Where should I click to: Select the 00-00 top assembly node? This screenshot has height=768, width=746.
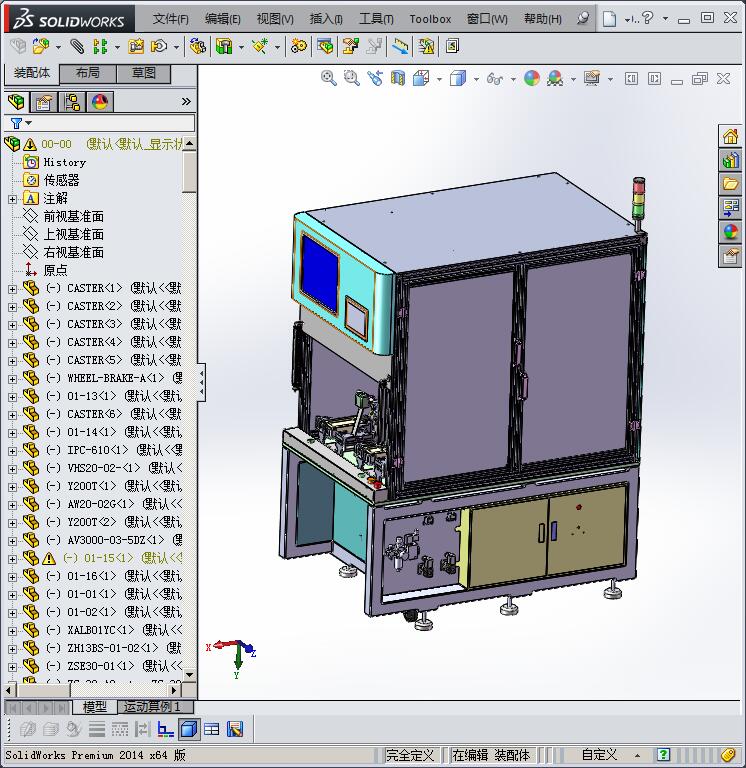pos(93,144)
